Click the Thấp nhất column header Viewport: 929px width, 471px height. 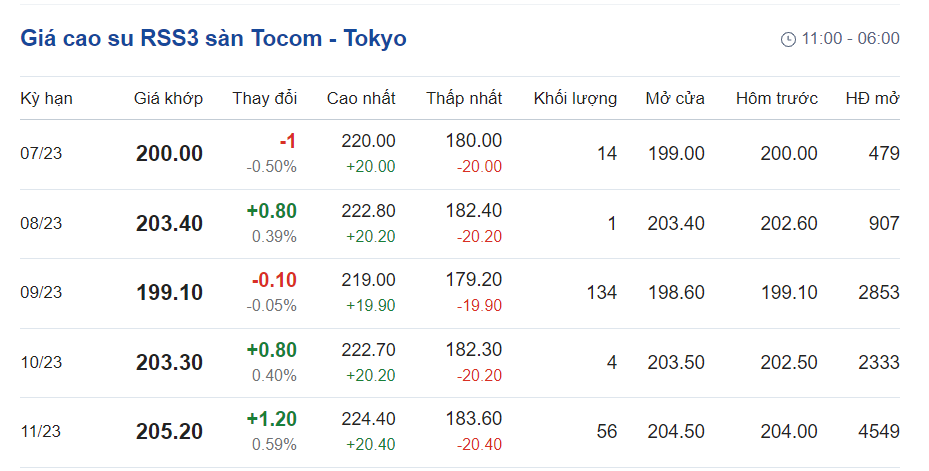pos(464,98)
